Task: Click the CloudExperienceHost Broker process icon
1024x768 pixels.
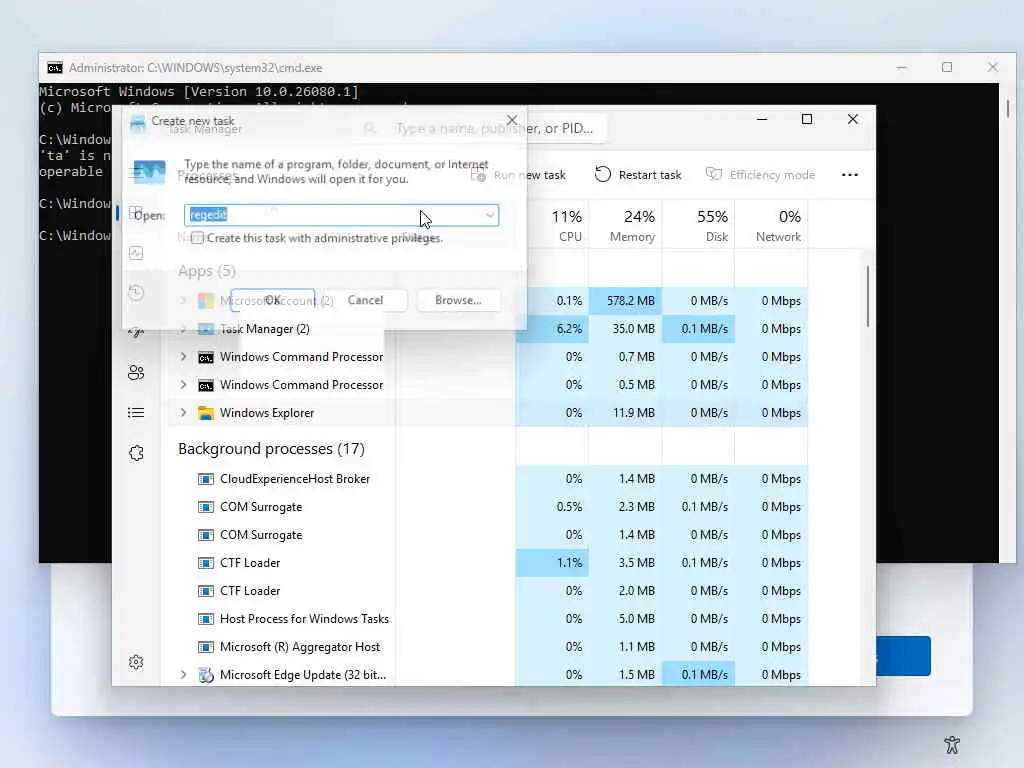Action: click(206, 479)
